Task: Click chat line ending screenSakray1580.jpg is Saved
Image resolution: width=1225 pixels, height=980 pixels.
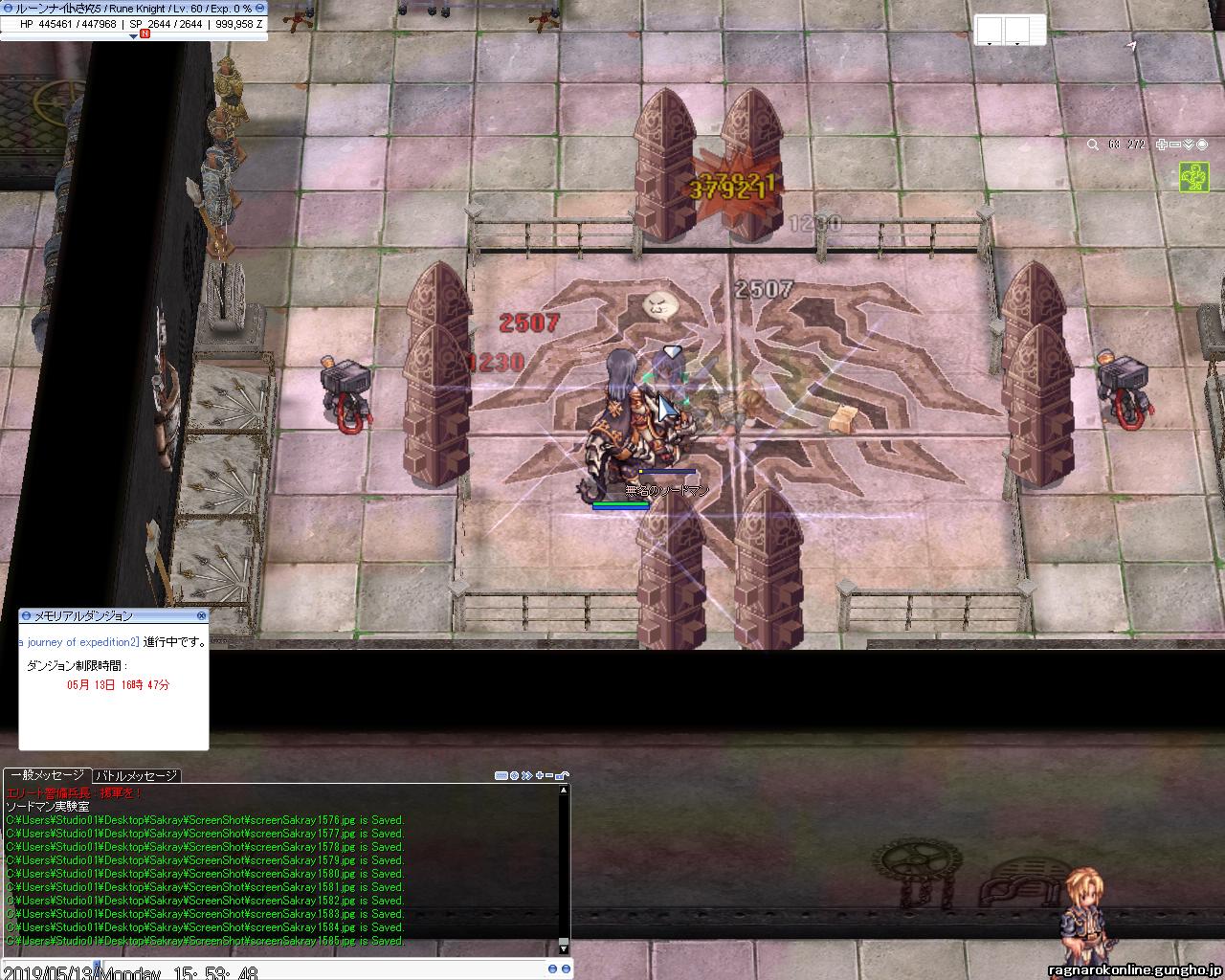Action: coord(205,874)
